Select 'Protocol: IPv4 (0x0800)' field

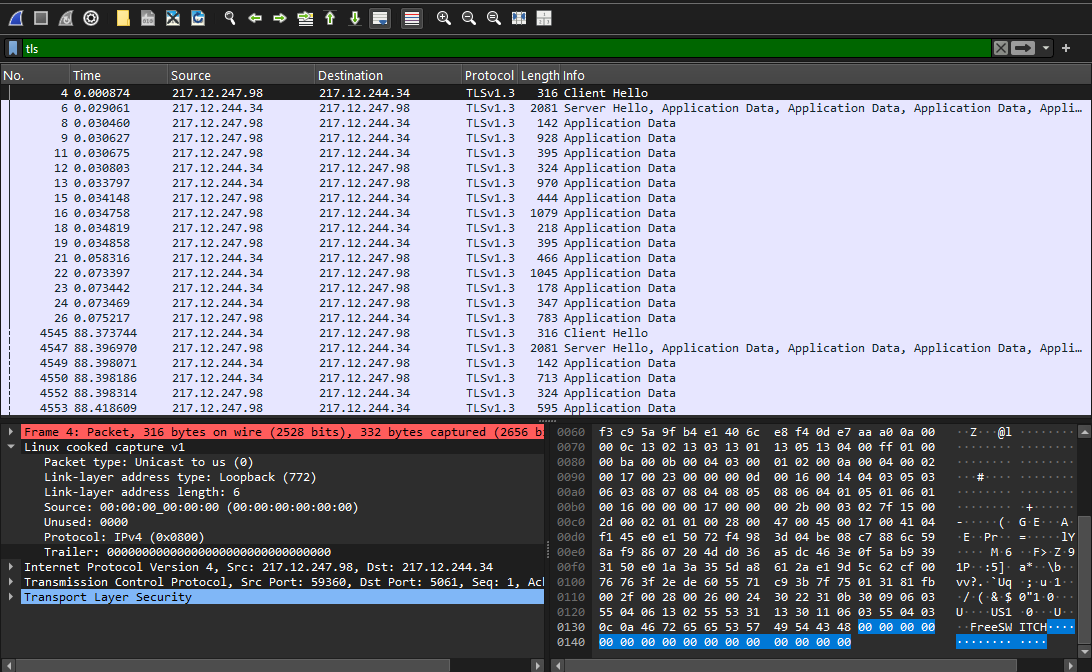(124, 537)
